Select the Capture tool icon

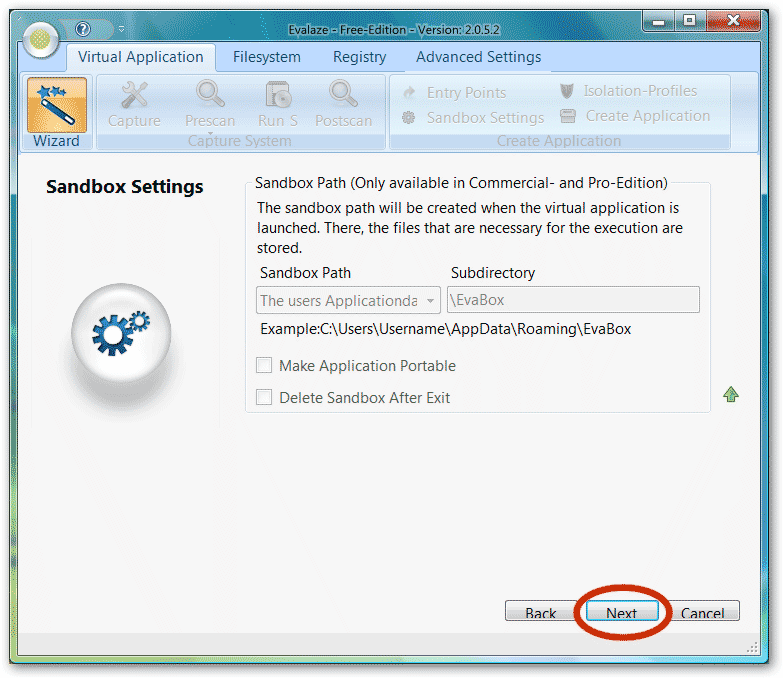(x=134, y=104)
